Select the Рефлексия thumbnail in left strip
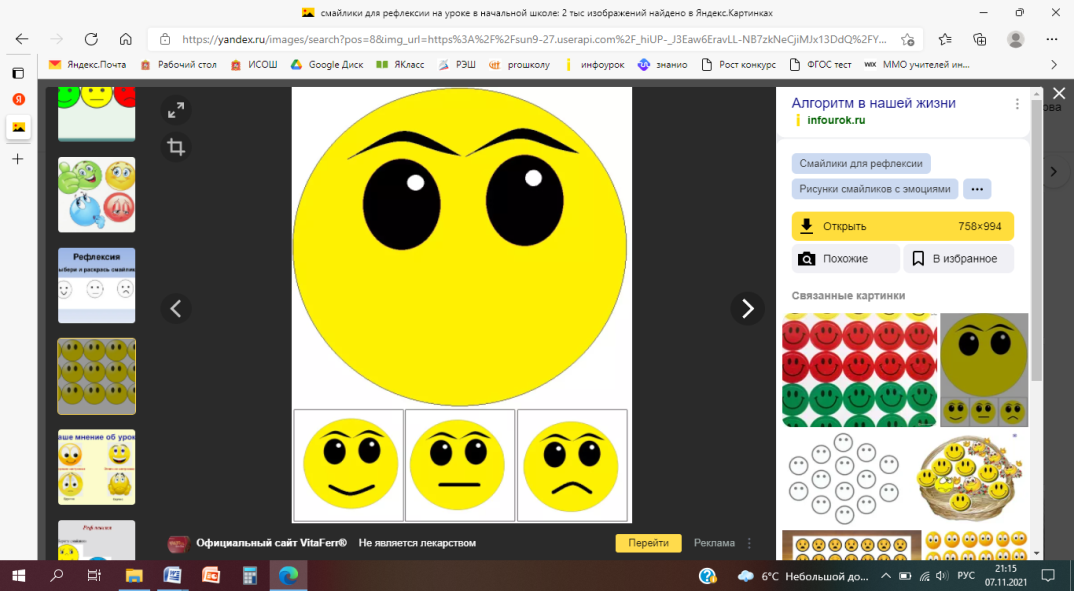 tap(97, 285)
